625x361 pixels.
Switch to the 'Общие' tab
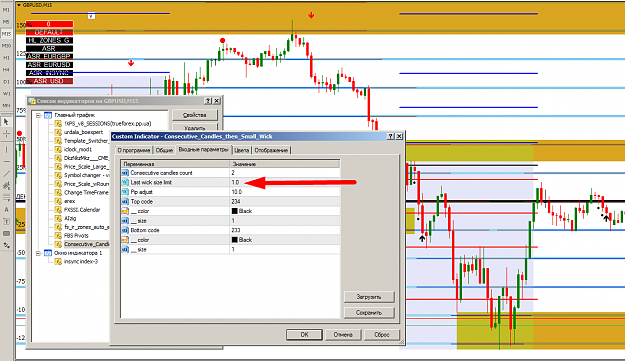point(164,150)
